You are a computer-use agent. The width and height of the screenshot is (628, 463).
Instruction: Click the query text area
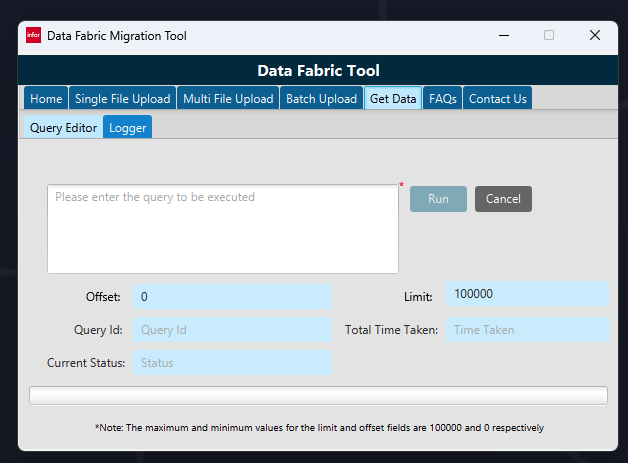223,229
